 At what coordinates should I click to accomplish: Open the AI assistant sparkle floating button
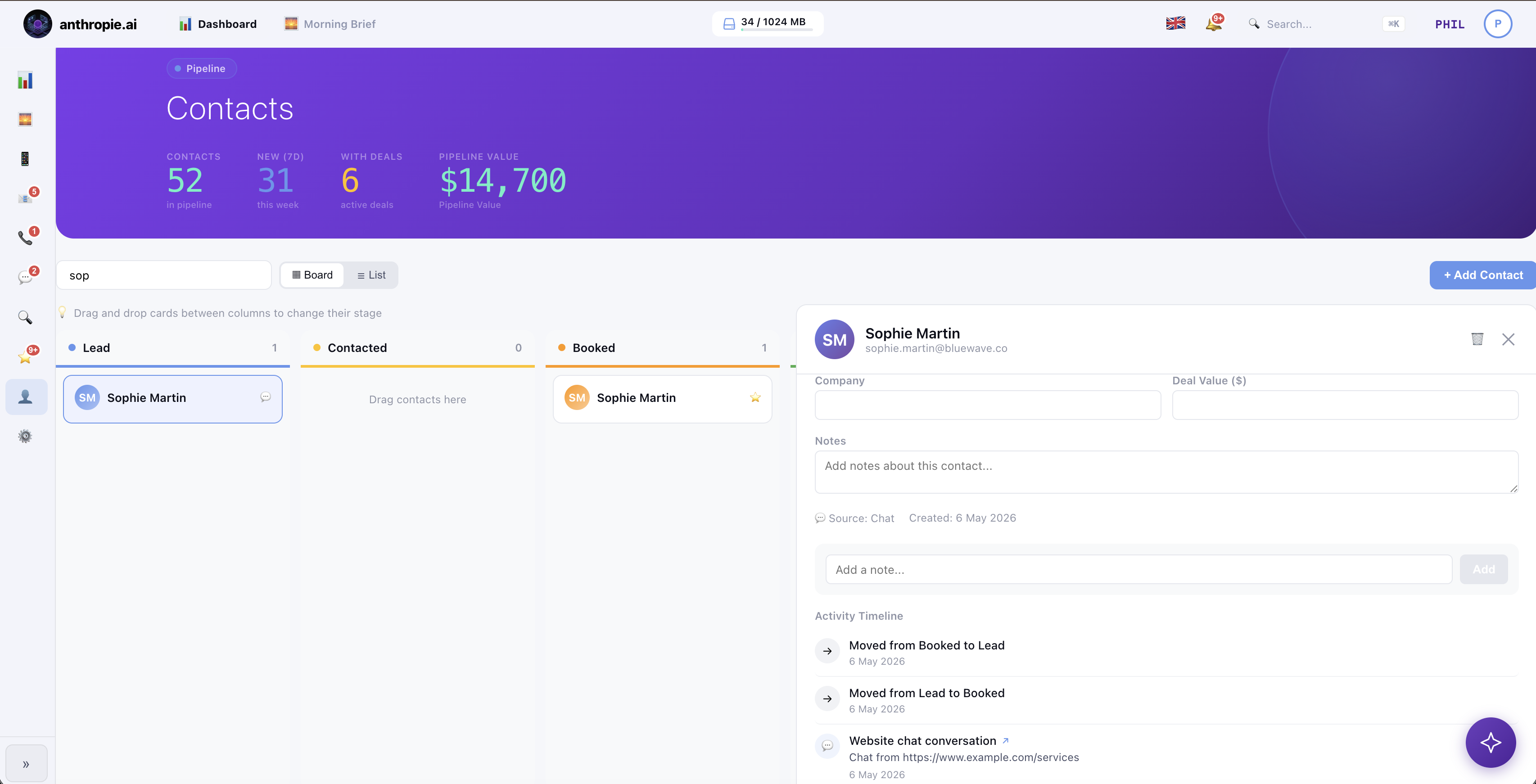pos(1490,742)
